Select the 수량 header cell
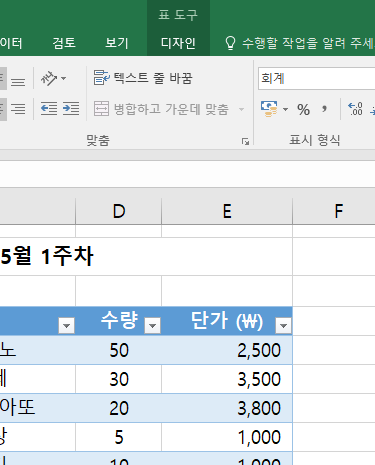Image resolution: width=375 pixels, height=465 pixels. click(119, 321)
